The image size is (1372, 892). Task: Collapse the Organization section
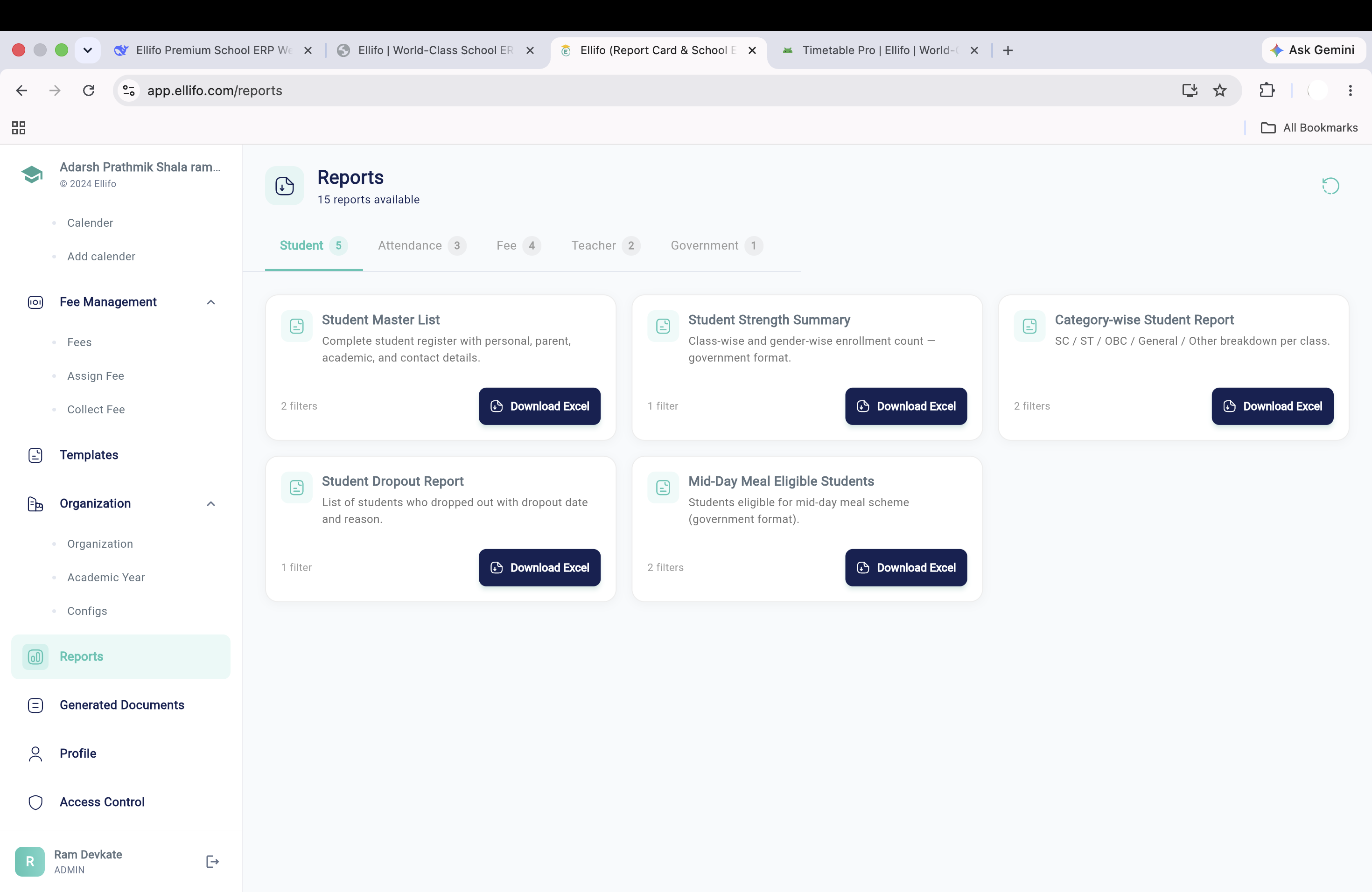(x=211, y=504)
